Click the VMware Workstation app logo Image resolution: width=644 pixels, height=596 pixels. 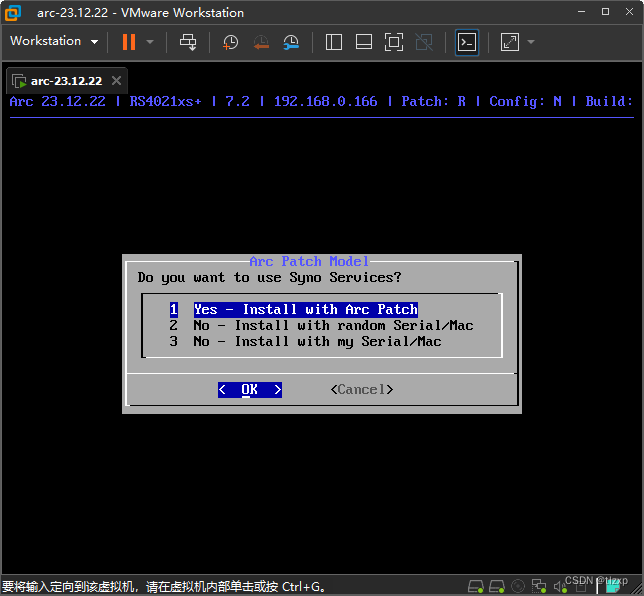(13, 13)
